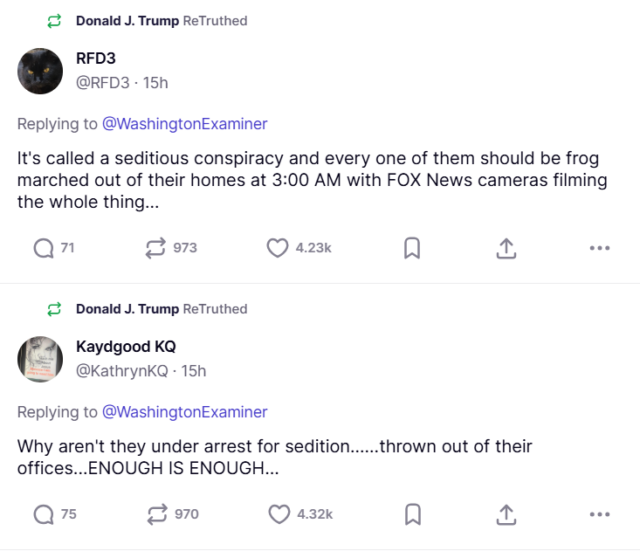This screenshot has height=551, width=640.
Task: Click the reply icon on RFD3's post
Action: [43, 248]
